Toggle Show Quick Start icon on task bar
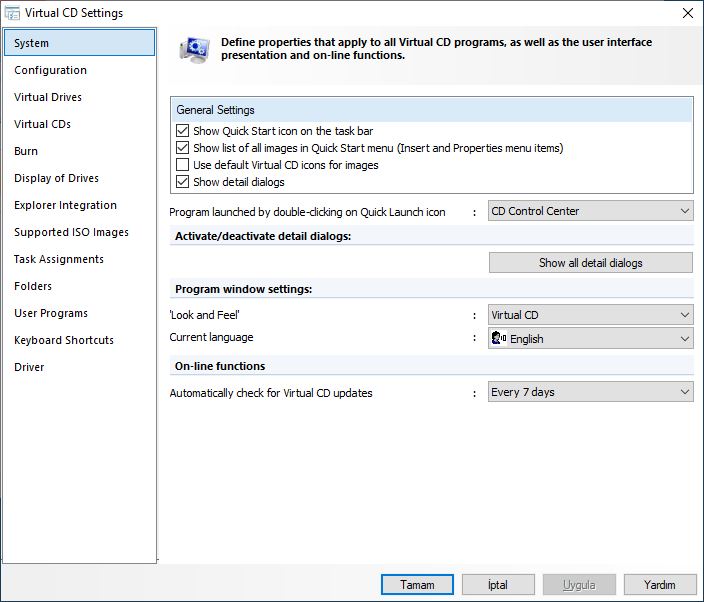704x602 pixels. tap(182, 131)
